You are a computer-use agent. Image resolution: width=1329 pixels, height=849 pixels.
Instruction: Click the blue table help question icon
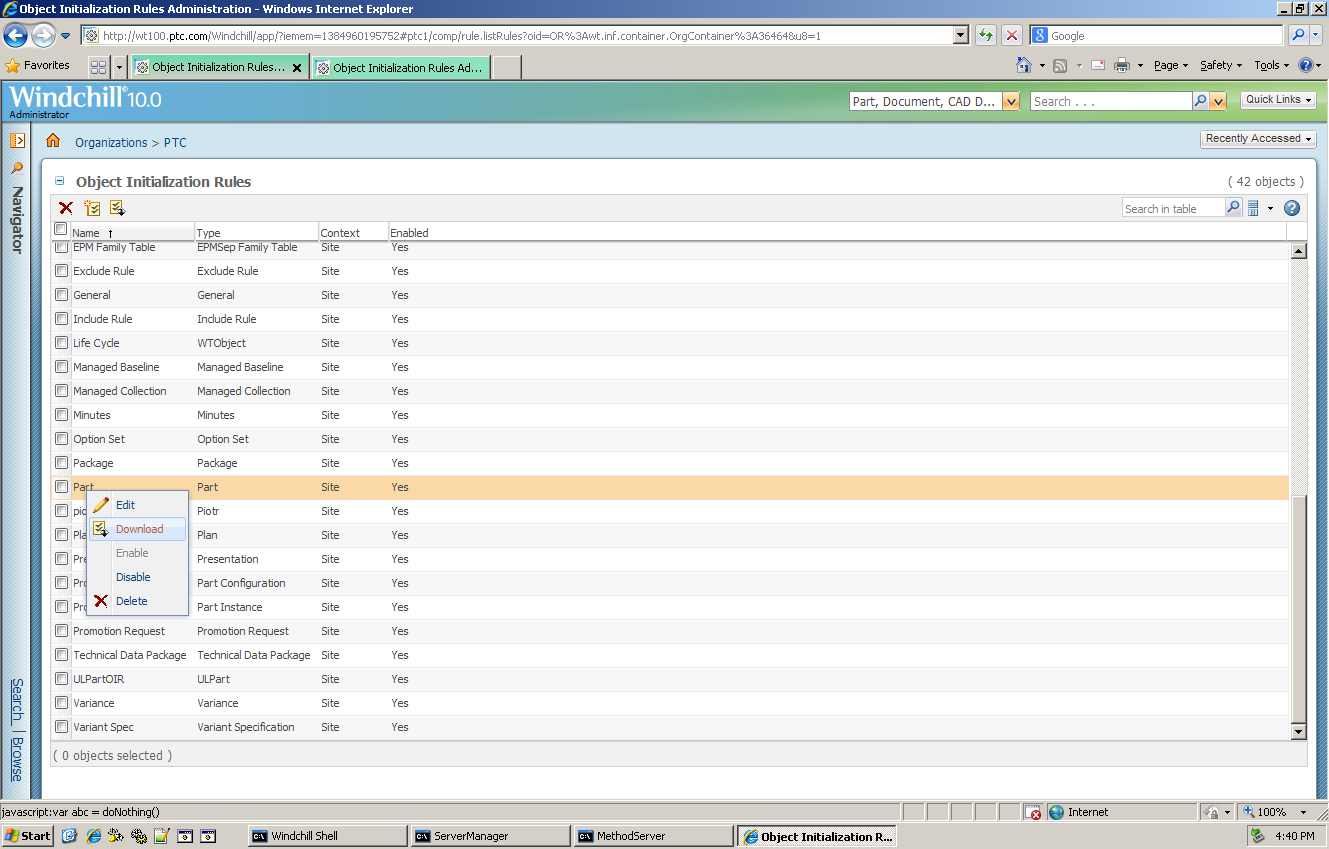pos(1292,208)
